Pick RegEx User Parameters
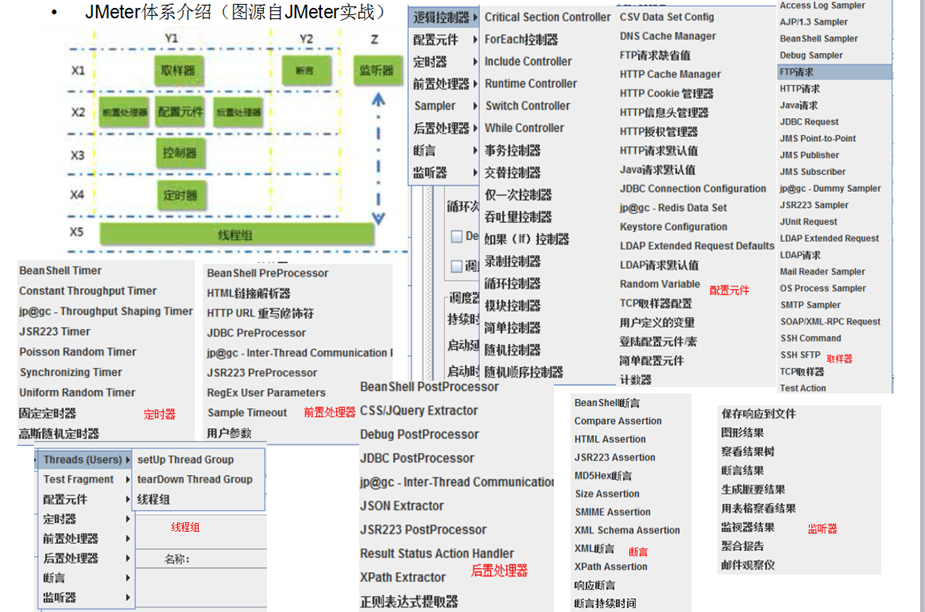This screenshot has height=612, width=925. coord(266,392)
